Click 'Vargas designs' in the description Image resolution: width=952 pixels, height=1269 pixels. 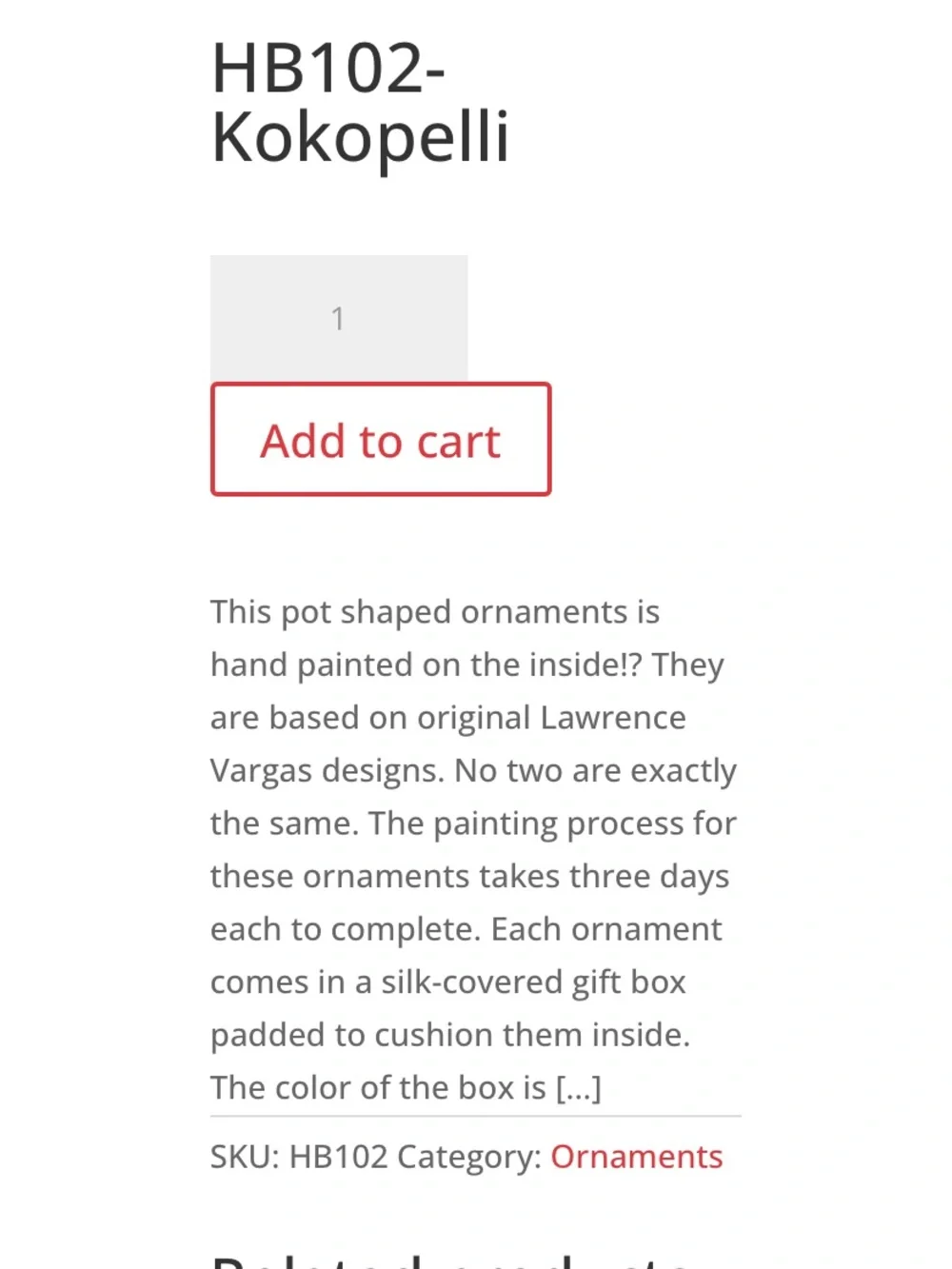pos(327,770)
